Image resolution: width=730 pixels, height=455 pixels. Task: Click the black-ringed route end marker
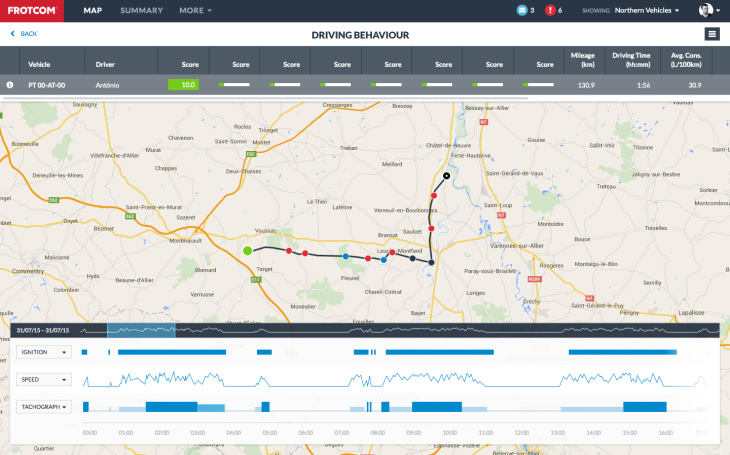(x=447, y=173)
